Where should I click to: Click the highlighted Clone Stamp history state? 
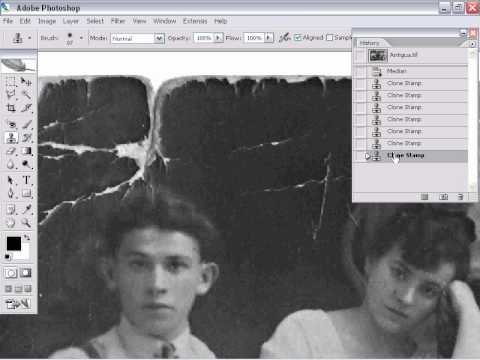(x=417, y=155)
